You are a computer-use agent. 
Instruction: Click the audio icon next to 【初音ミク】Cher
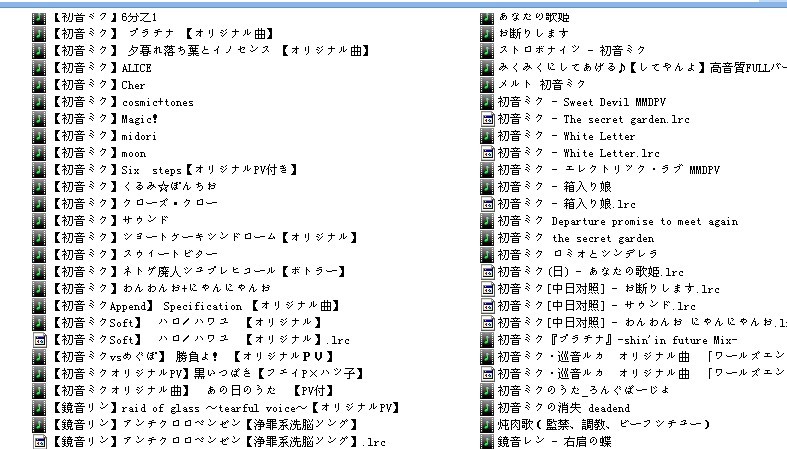tap(39, 85)
